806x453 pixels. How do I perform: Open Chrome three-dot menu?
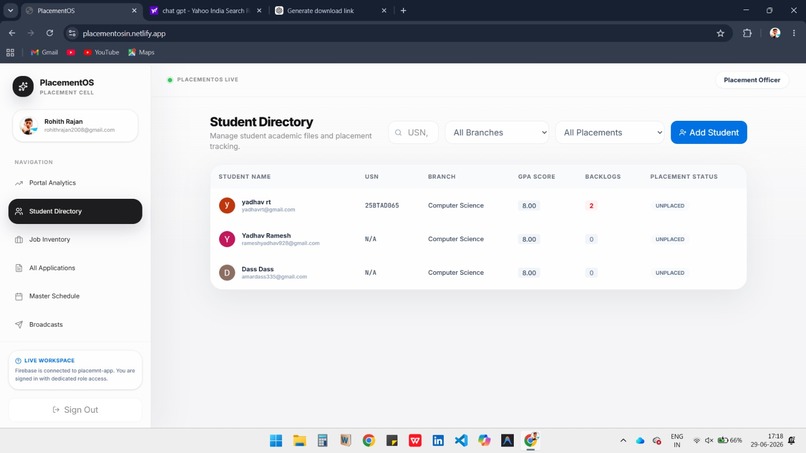[x=794, y=33]
